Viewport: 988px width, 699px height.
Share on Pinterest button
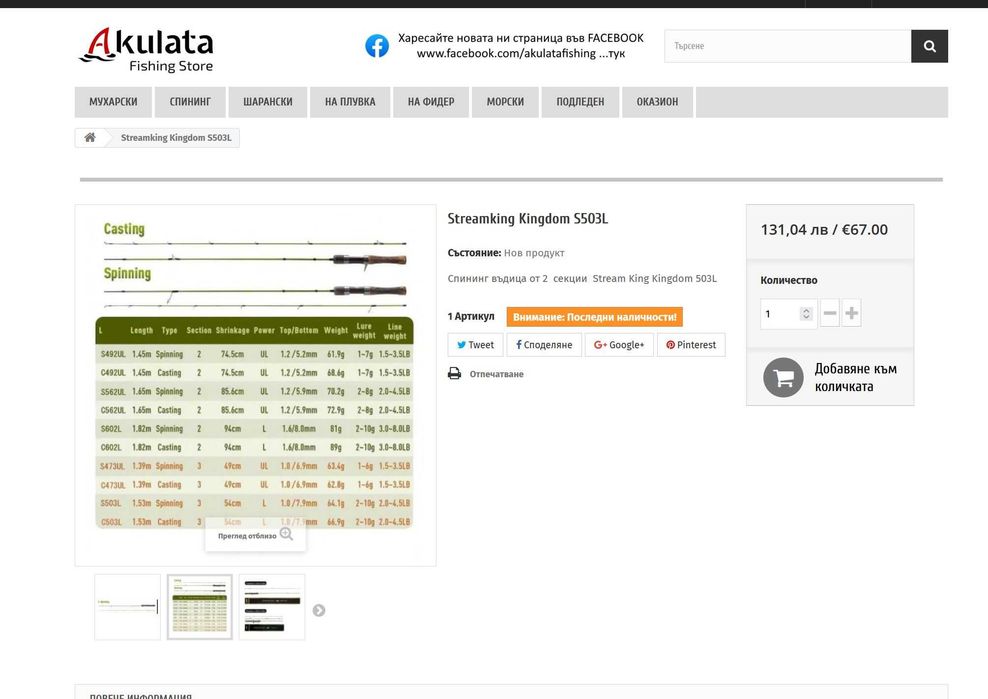pos(691,345)
